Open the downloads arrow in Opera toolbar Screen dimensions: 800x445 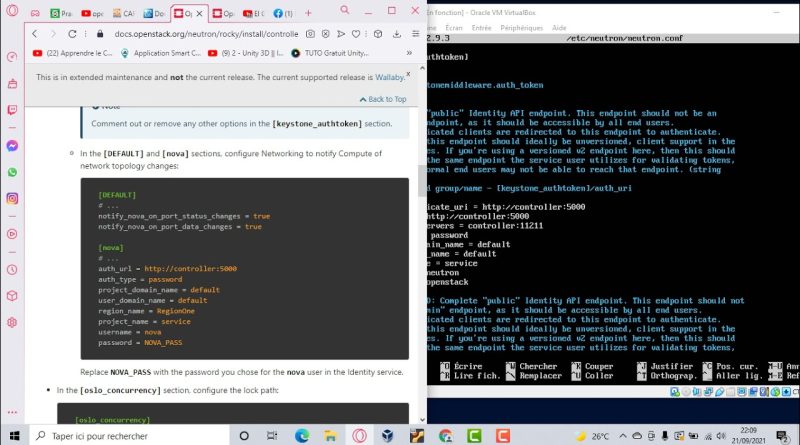397,34
